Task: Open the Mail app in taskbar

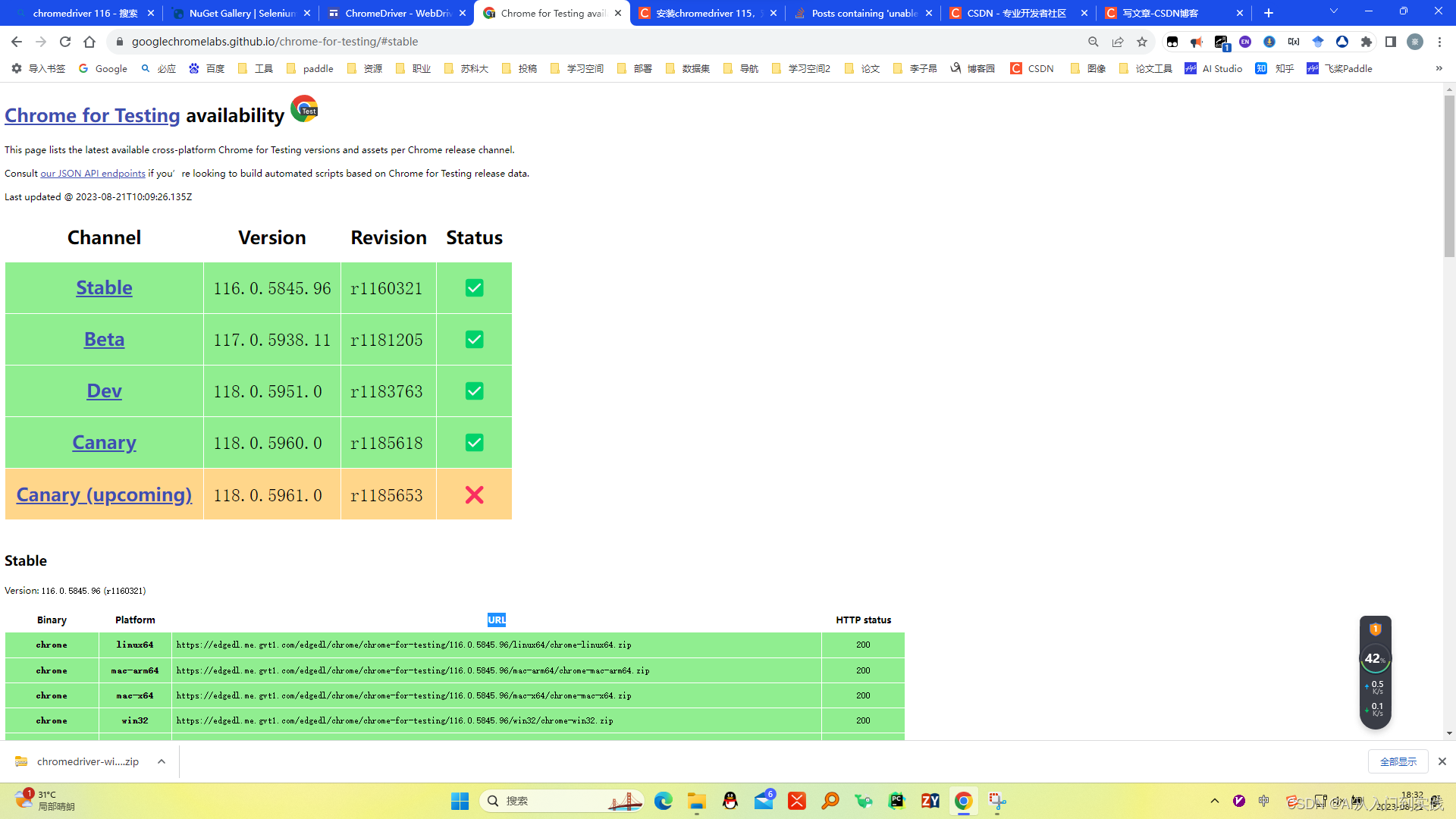Action: click(x=764, y=801)
